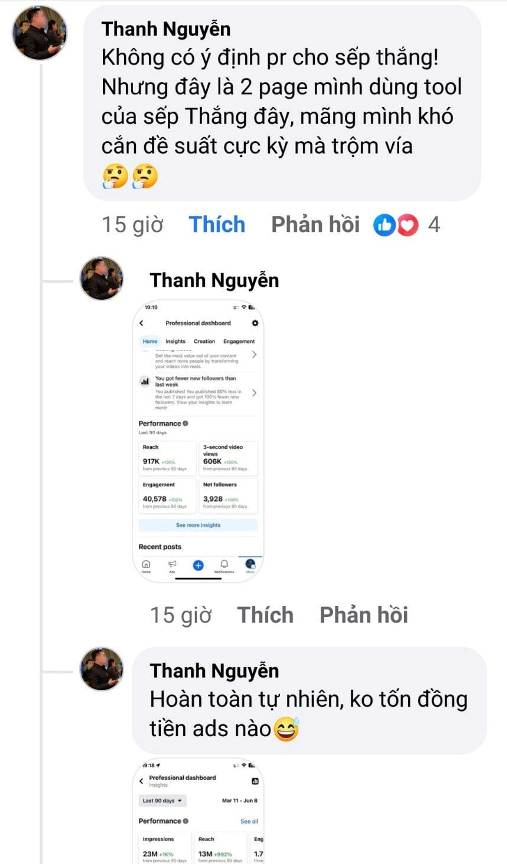Tap the back arrow in first dashboard screenshot
Viewport: 507px width, 864px height.
coord(141,323)
